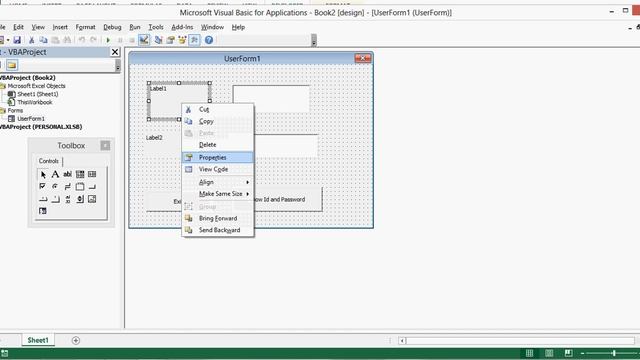
Task: Open the Format menu
Action: (85, 27)
